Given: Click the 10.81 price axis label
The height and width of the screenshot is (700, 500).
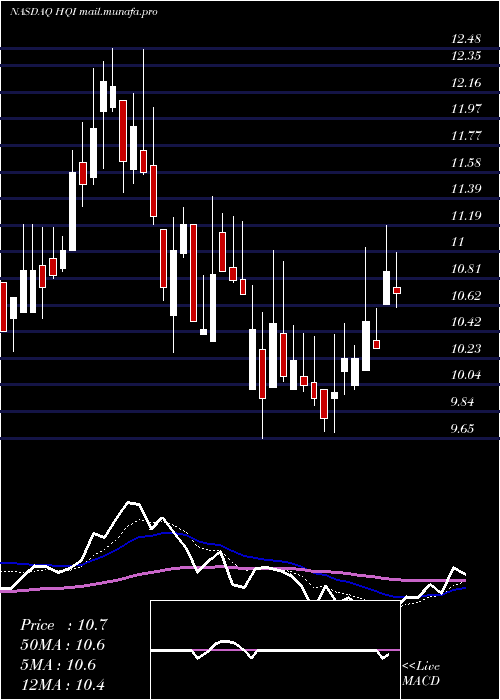Looking at the screenshot, I should pyautogui.click(x=466, y=269).
